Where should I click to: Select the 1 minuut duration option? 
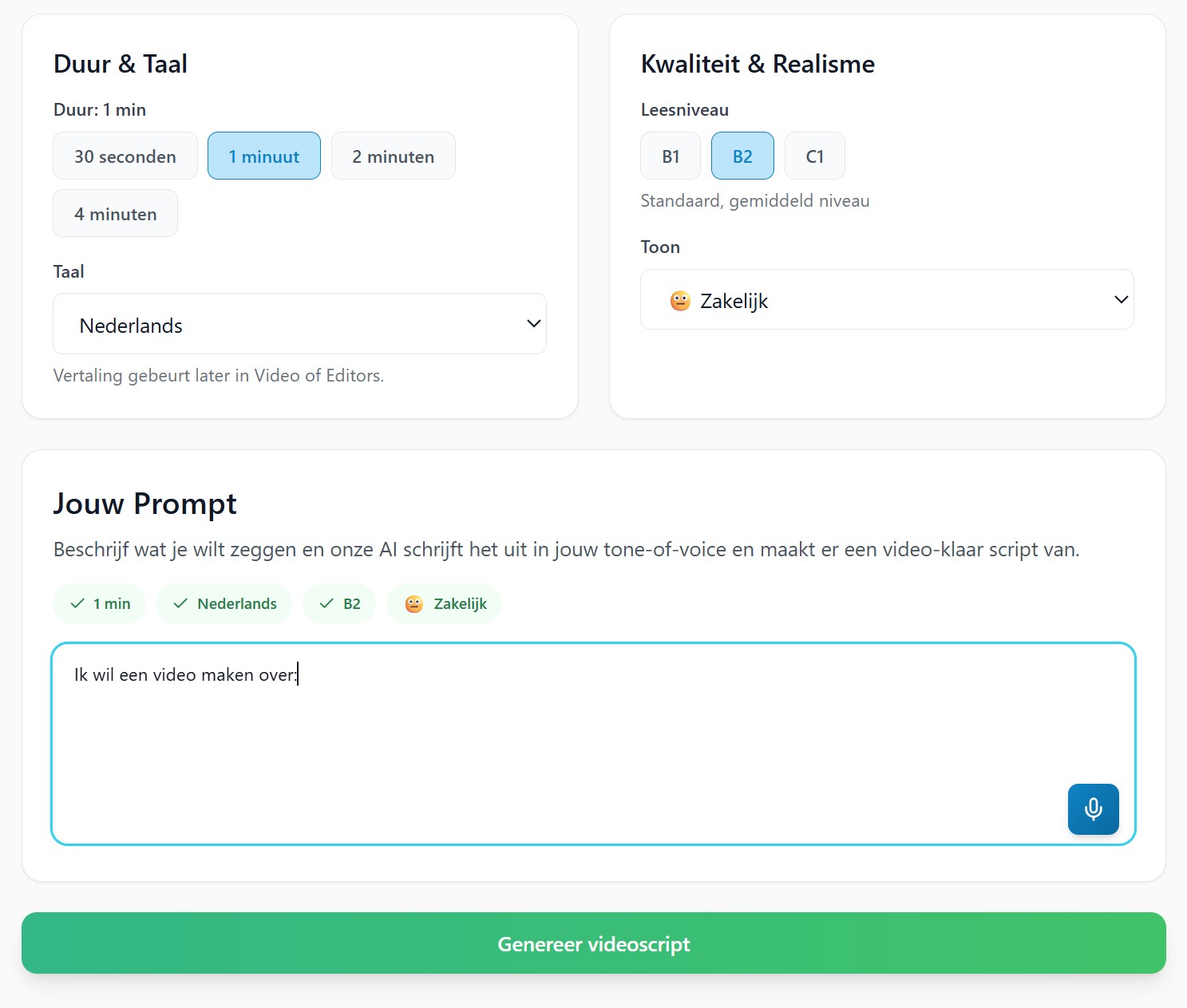(x=263, y=156)
